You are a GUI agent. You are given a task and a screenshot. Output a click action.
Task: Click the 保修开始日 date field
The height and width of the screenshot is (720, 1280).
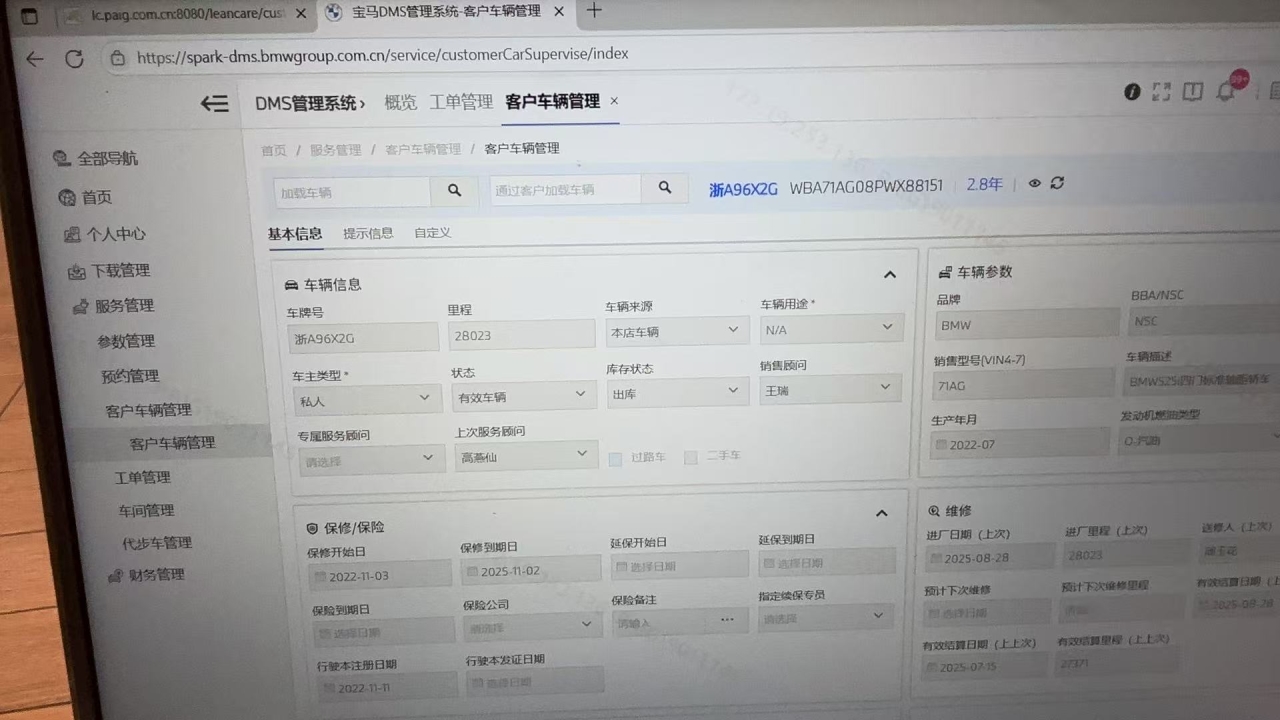pos(380,576)
